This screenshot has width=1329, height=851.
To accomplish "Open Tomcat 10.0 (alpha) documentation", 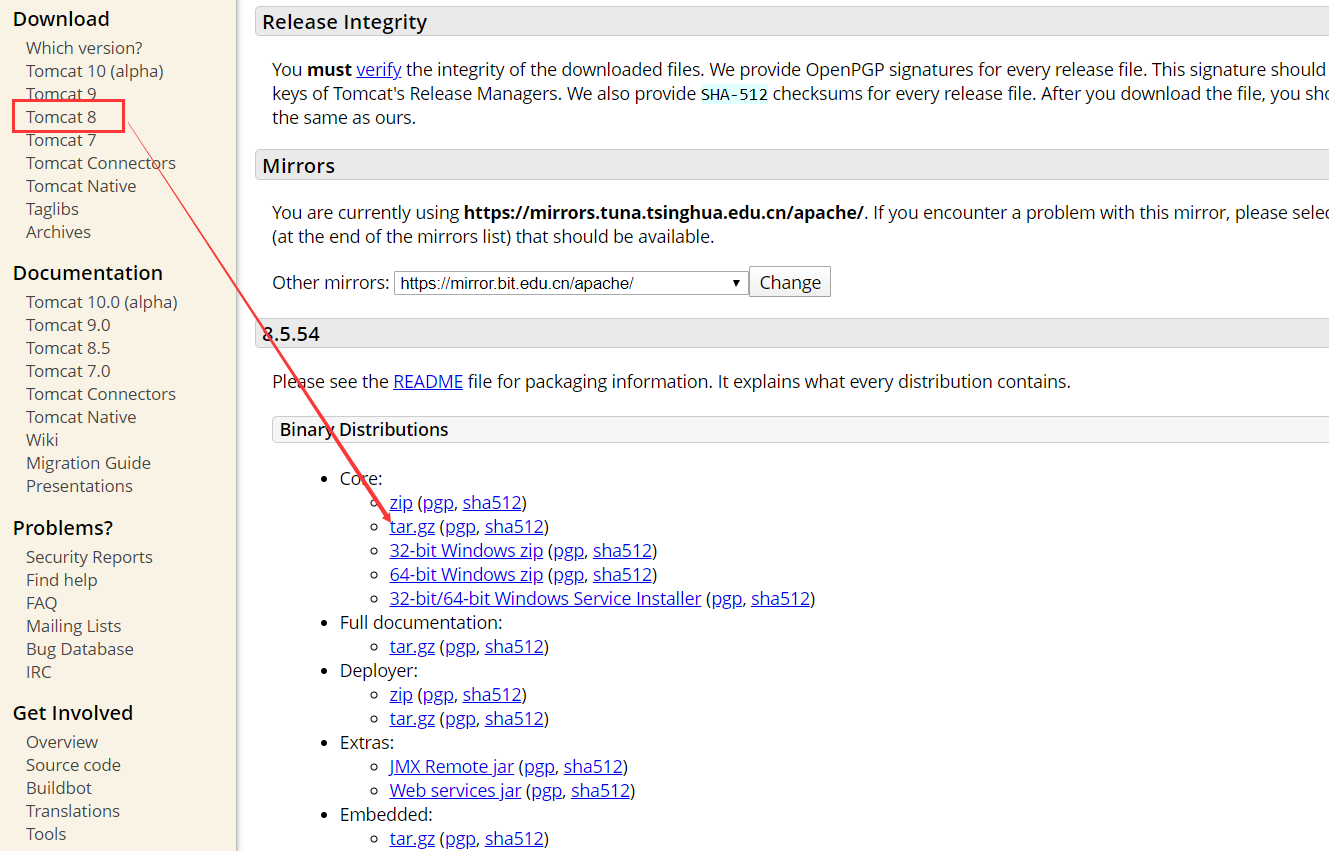I will click(x=102, y=302).
